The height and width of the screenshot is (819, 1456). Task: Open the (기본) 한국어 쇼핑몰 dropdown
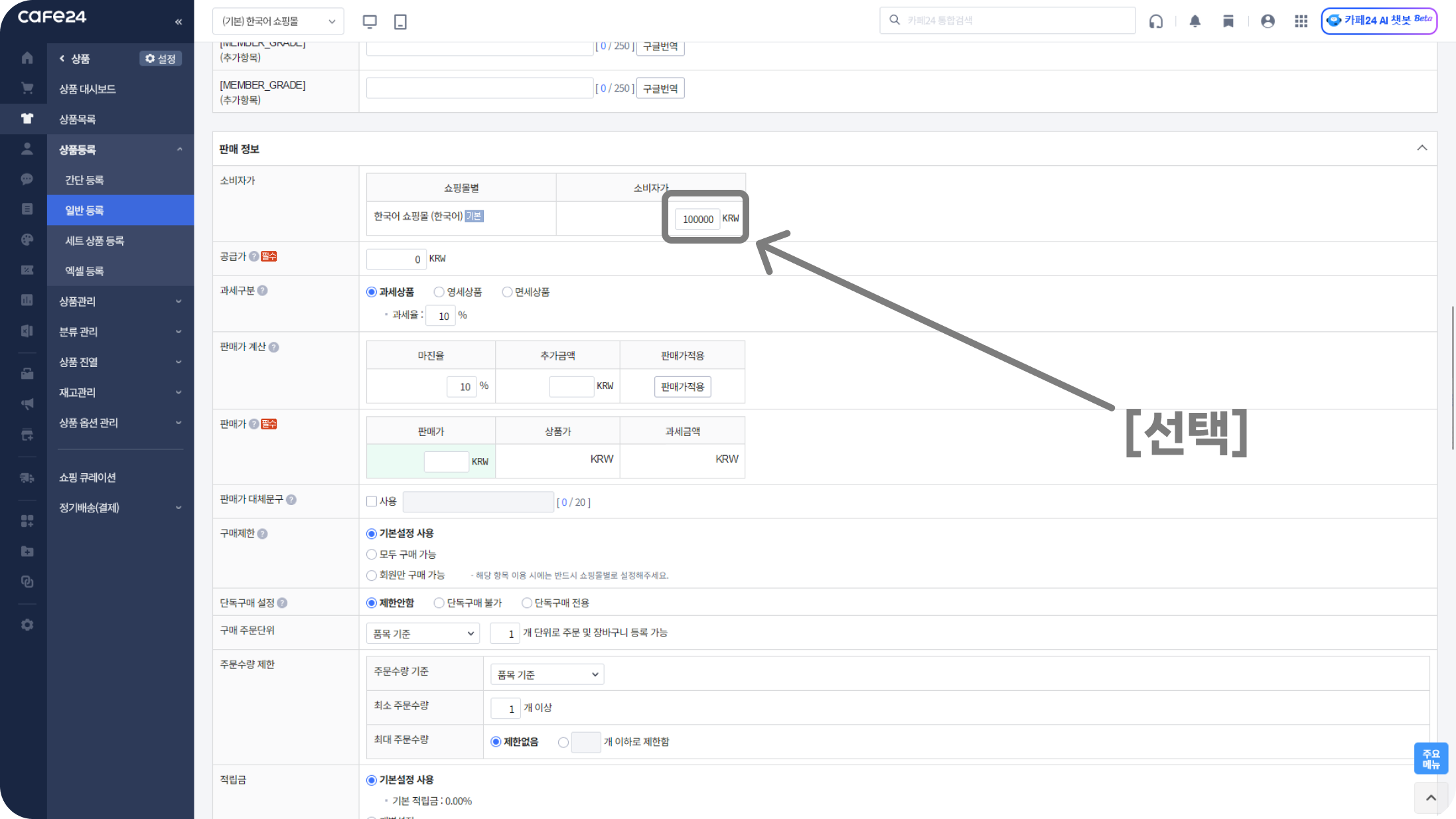pyautogui.click(x=278, y=21)
